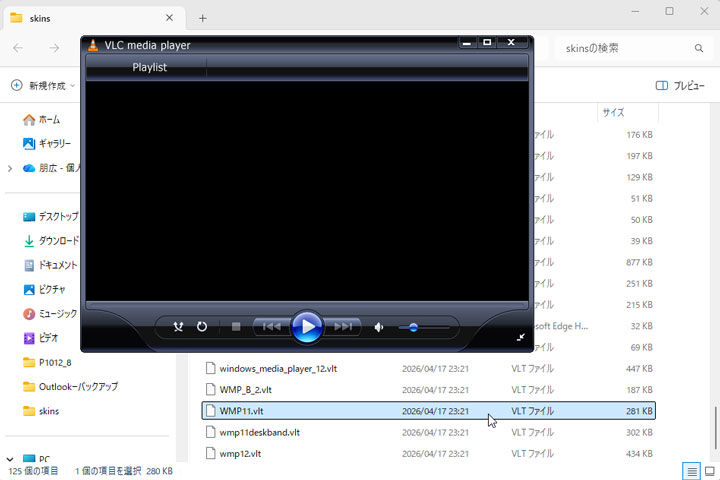Close the skins tab in Explorer

pyautogui.click(x=169, y=18)
